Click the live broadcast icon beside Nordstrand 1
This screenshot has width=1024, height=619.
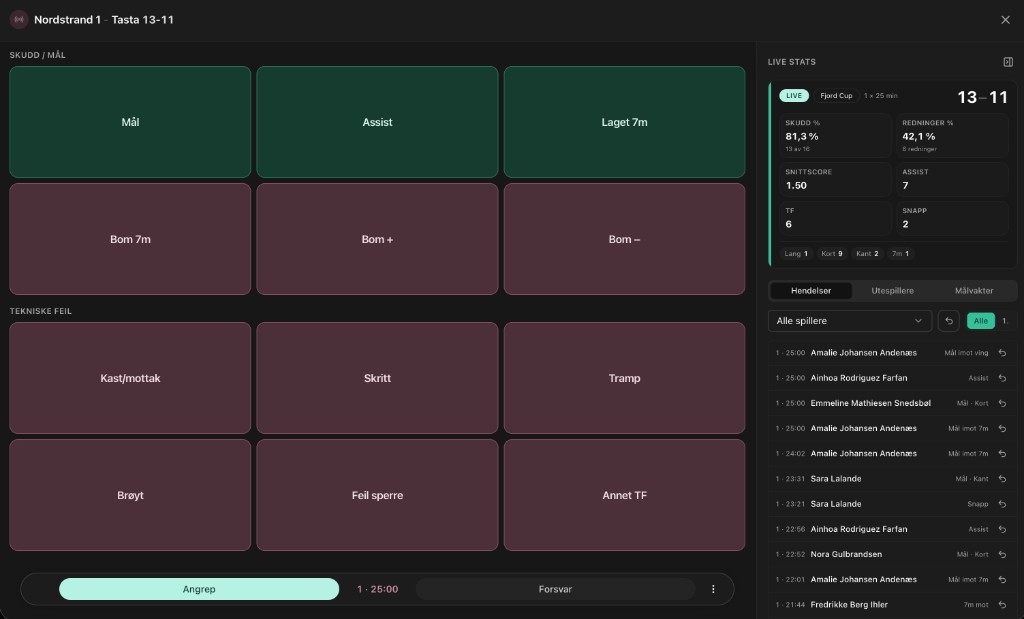[19, 20]
